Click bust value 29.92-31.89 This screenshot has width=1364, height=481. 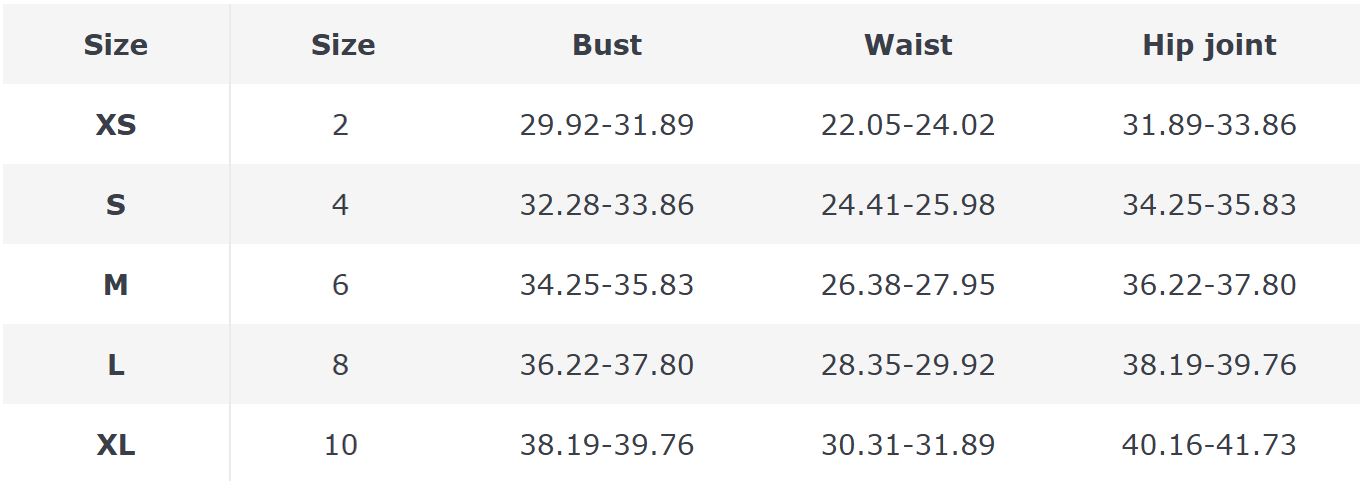(x=607, y=125)
